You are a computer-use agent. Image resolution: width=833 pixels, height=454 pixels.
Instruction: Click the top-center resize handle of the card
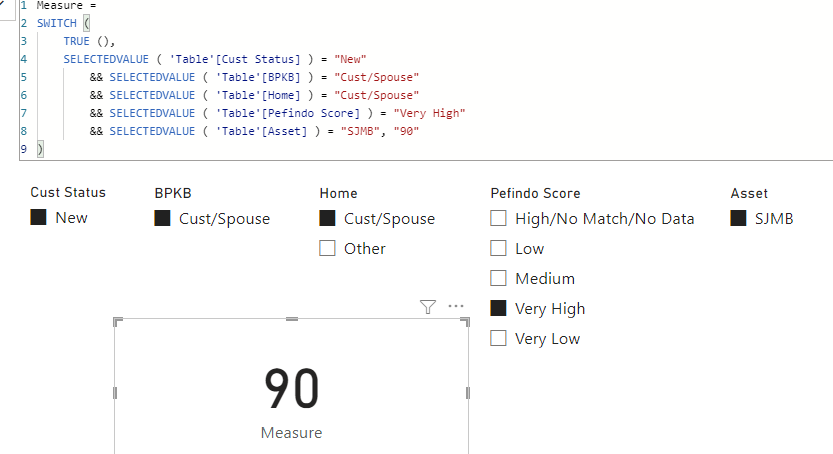click(292, 319)
